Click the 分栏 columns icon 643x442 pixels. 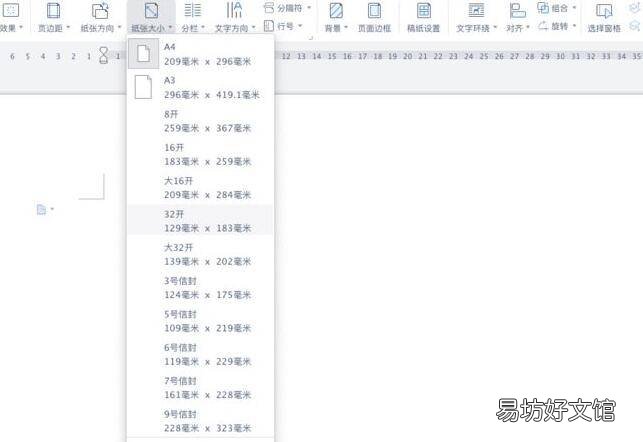193,11
